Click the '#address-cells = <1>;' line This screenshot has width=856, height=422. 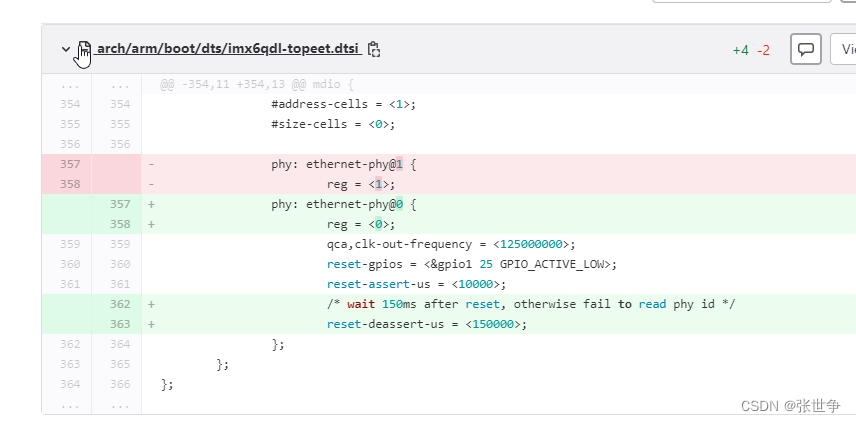pos(344,104)
